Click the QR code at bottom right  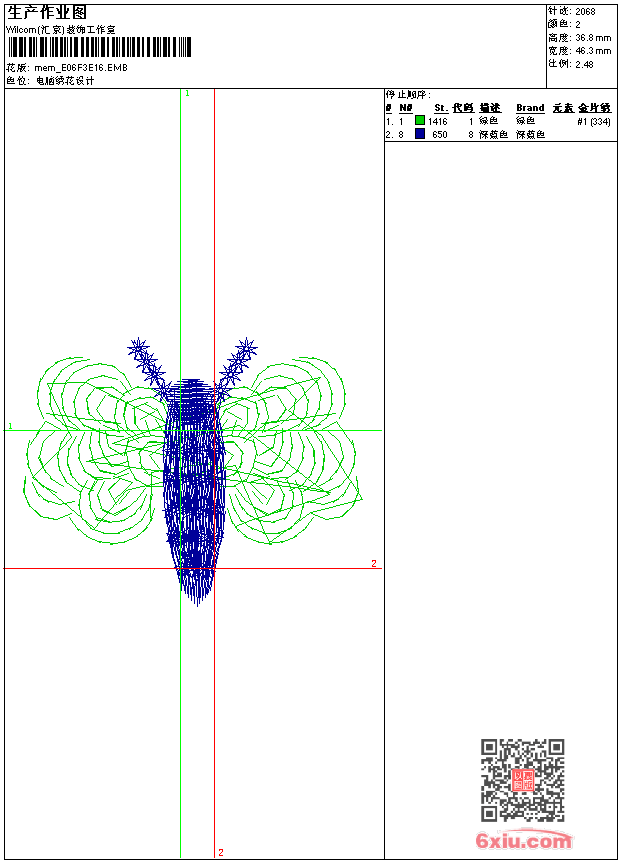pyautogui.click(x=523, y=780)
